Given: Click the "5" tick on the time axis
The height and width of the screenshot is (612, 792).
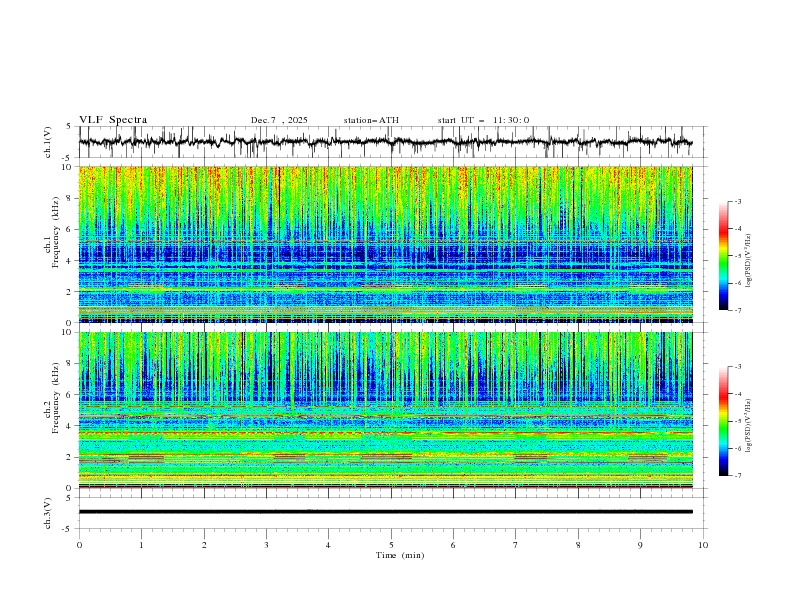Looking at the screenshot, I should (391, 545).
